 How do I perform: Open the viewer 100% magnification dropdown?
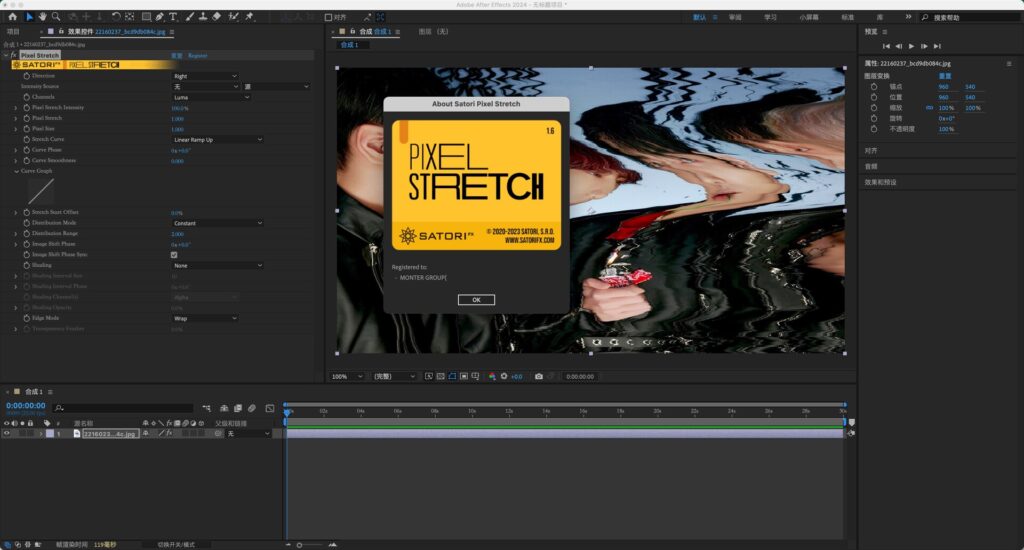[x=347, y=377]
